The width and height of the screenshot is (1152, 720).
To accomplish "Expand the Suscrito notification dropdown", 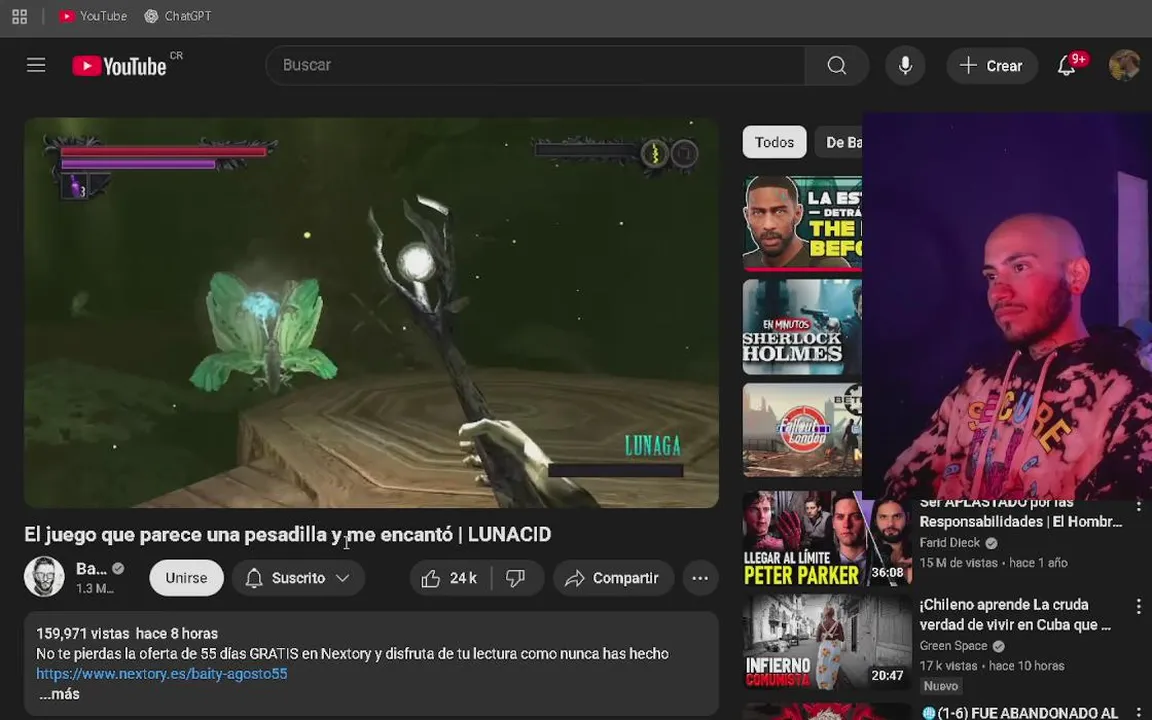I will 298,577.
